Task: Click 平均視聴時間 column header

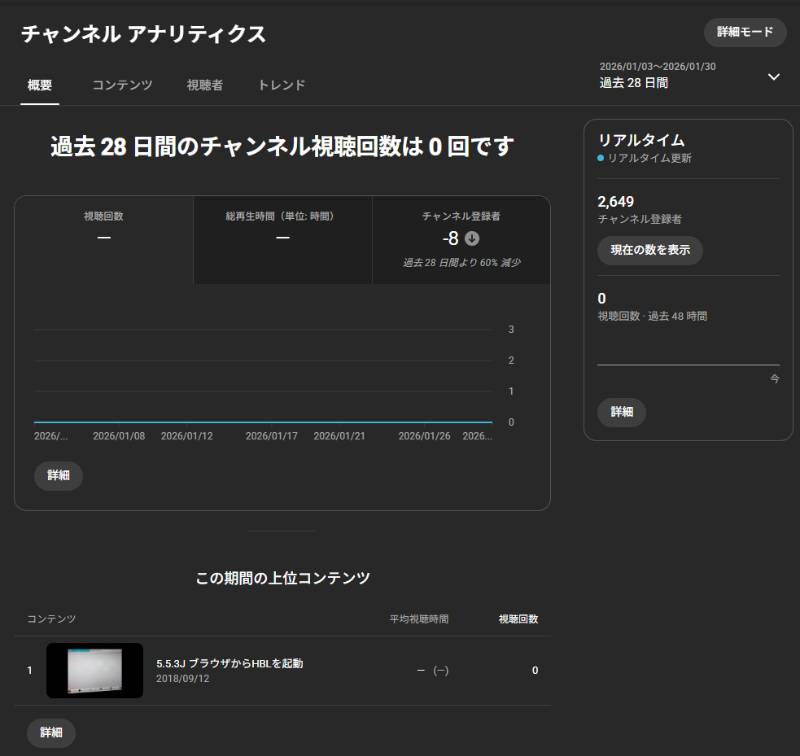Action: pyautogui.click(x=419, y=619)
